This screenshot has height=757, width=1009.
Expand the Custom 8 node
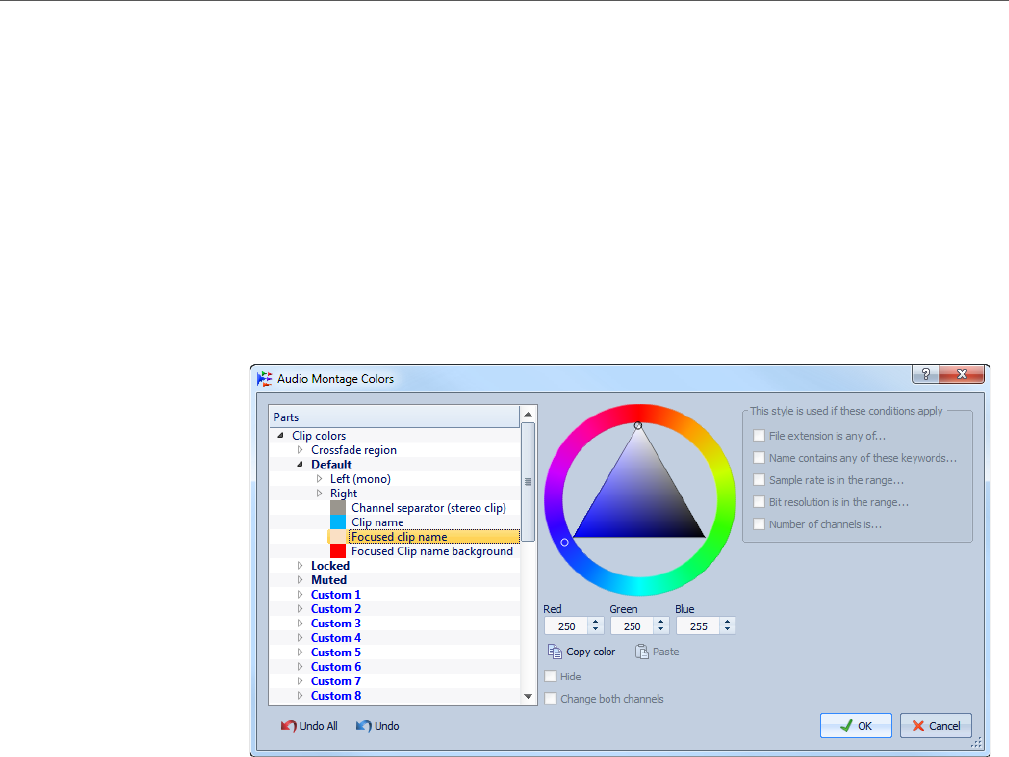pyautogui.click(x=300, y=696)
